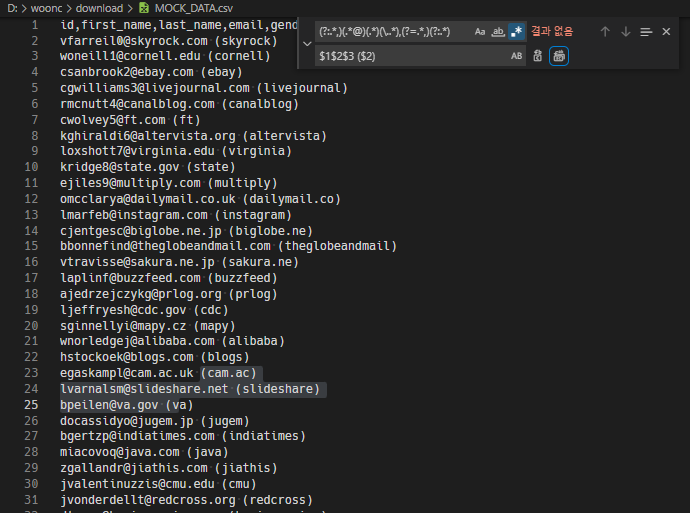Screen dimensions: 690x513
Task: Click text ajedrzejczykg@prlog.org line
Action: click(x=169, y=294)
